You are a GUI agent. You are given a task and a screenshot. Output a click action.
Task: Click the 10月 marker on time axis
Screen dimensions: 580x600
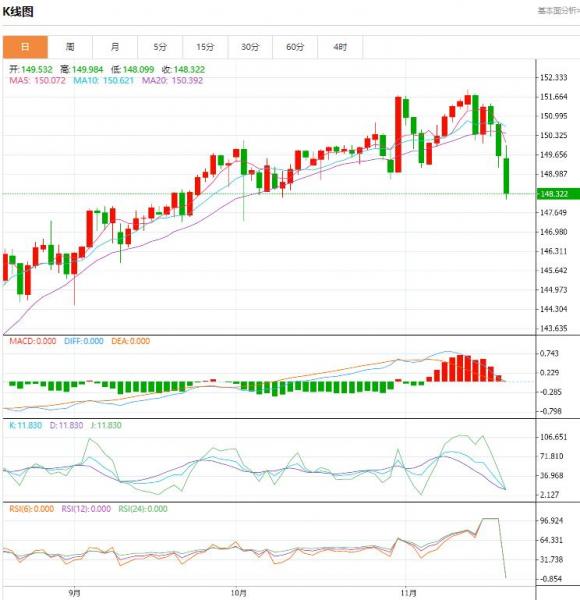click(239, 593)
